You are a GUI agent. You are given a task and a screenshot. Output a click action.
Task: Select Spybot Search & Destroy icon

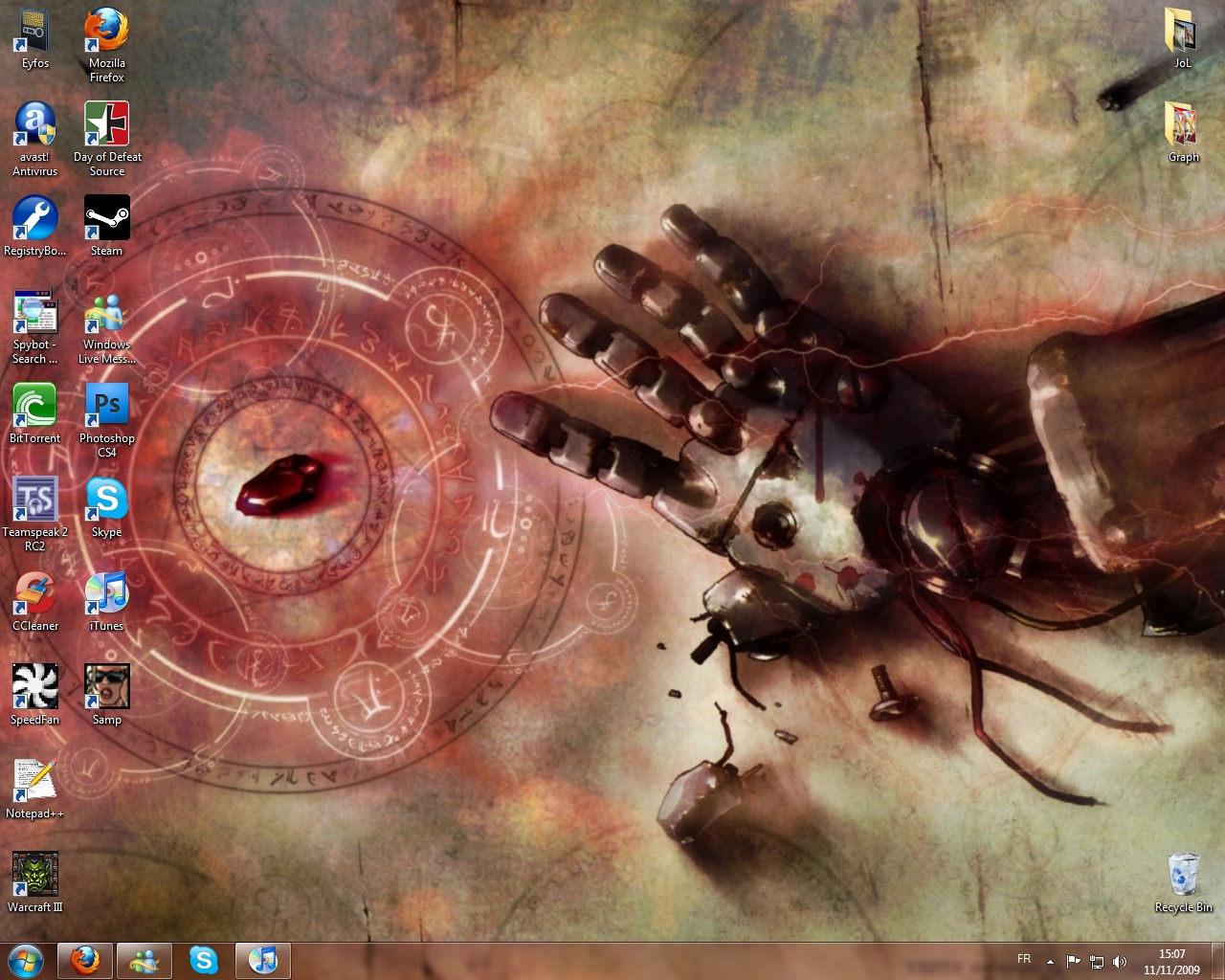[34, 326]
